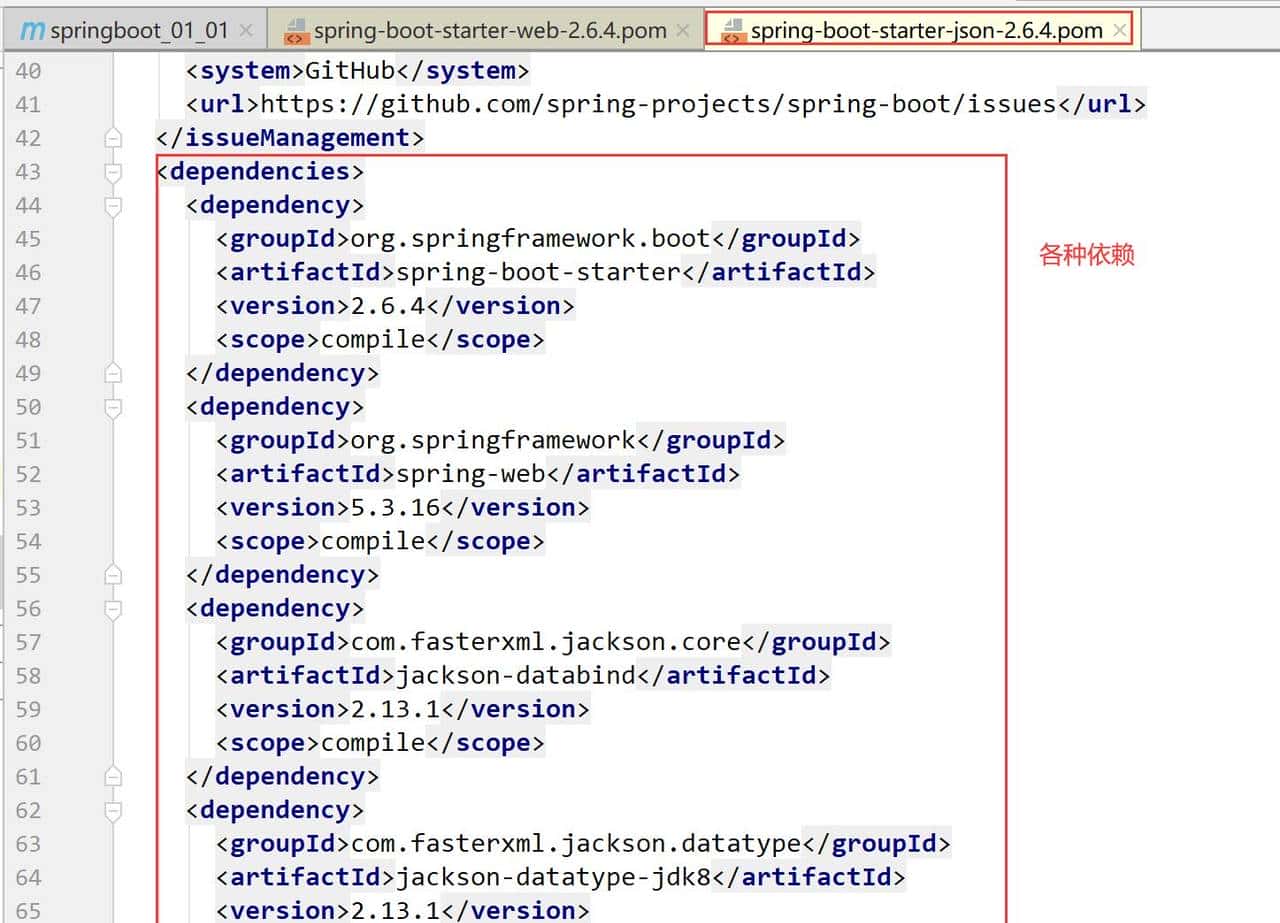This screenshot has width=1280, height=923.
Task: Fold the spring-boot-starter dependency on line 44
Action: click(113, 206)
